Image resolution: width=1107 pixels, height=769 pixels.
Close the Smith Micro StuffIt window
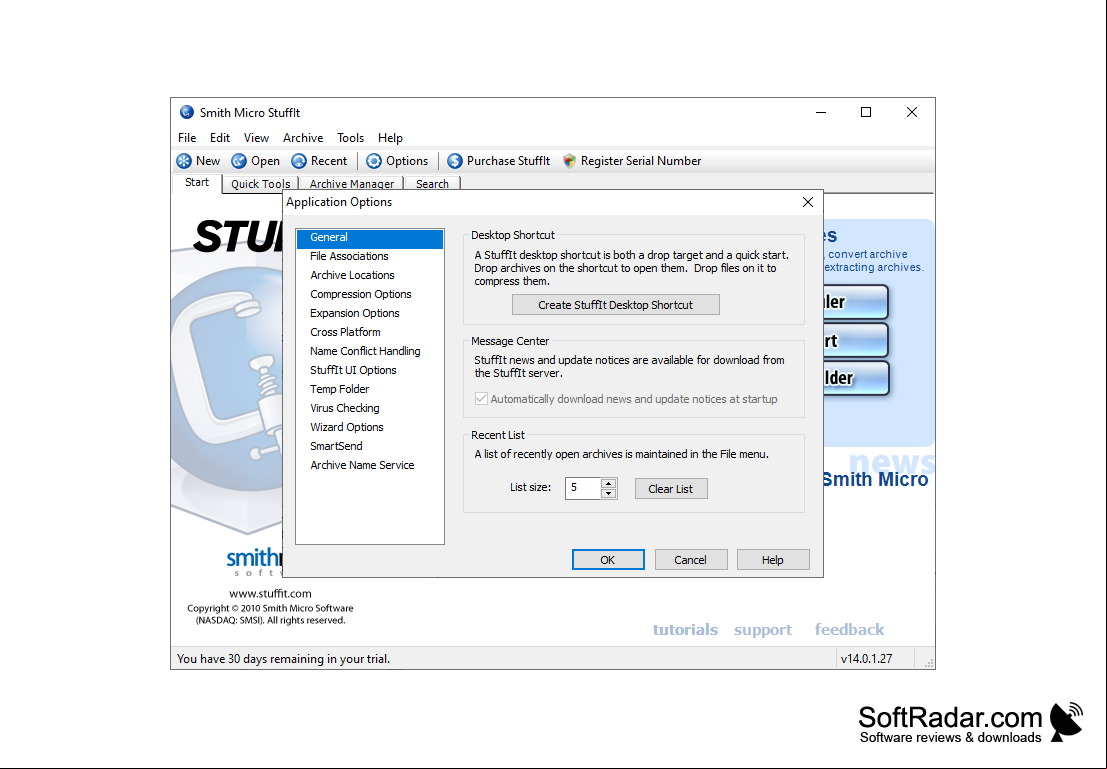[x=911, y=112]
